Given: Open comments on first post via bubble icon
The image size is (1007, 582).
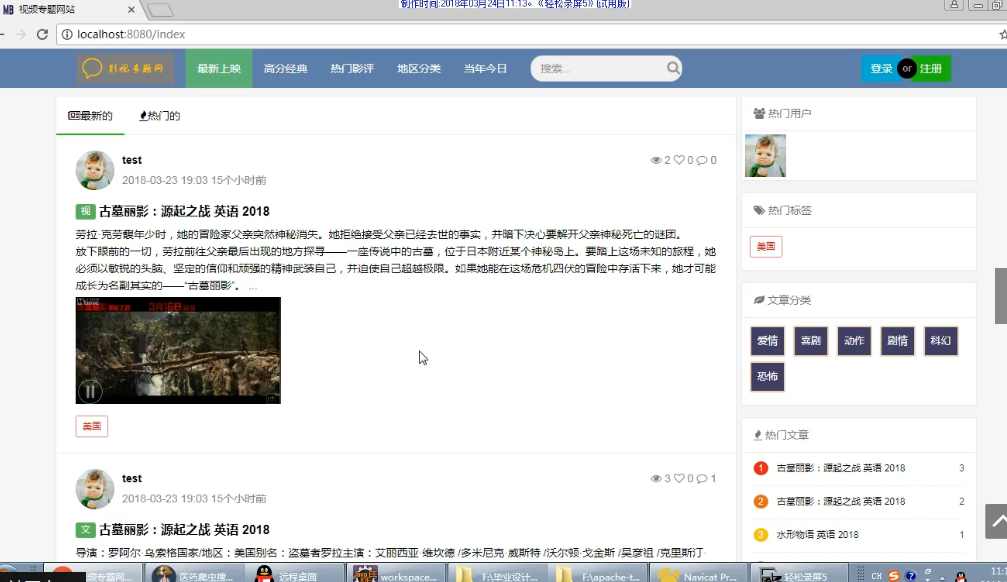Looking at the screenshot, I should (702, 161).
